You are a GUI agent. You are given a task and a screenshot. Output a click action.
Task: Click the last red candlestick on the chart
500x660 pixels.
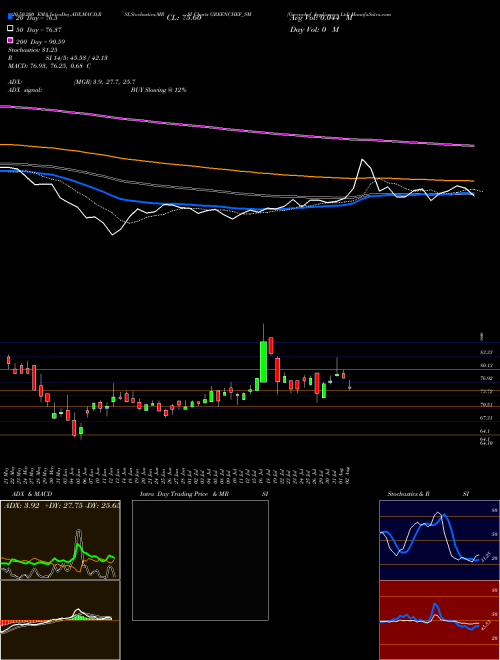tap(350, 388)
